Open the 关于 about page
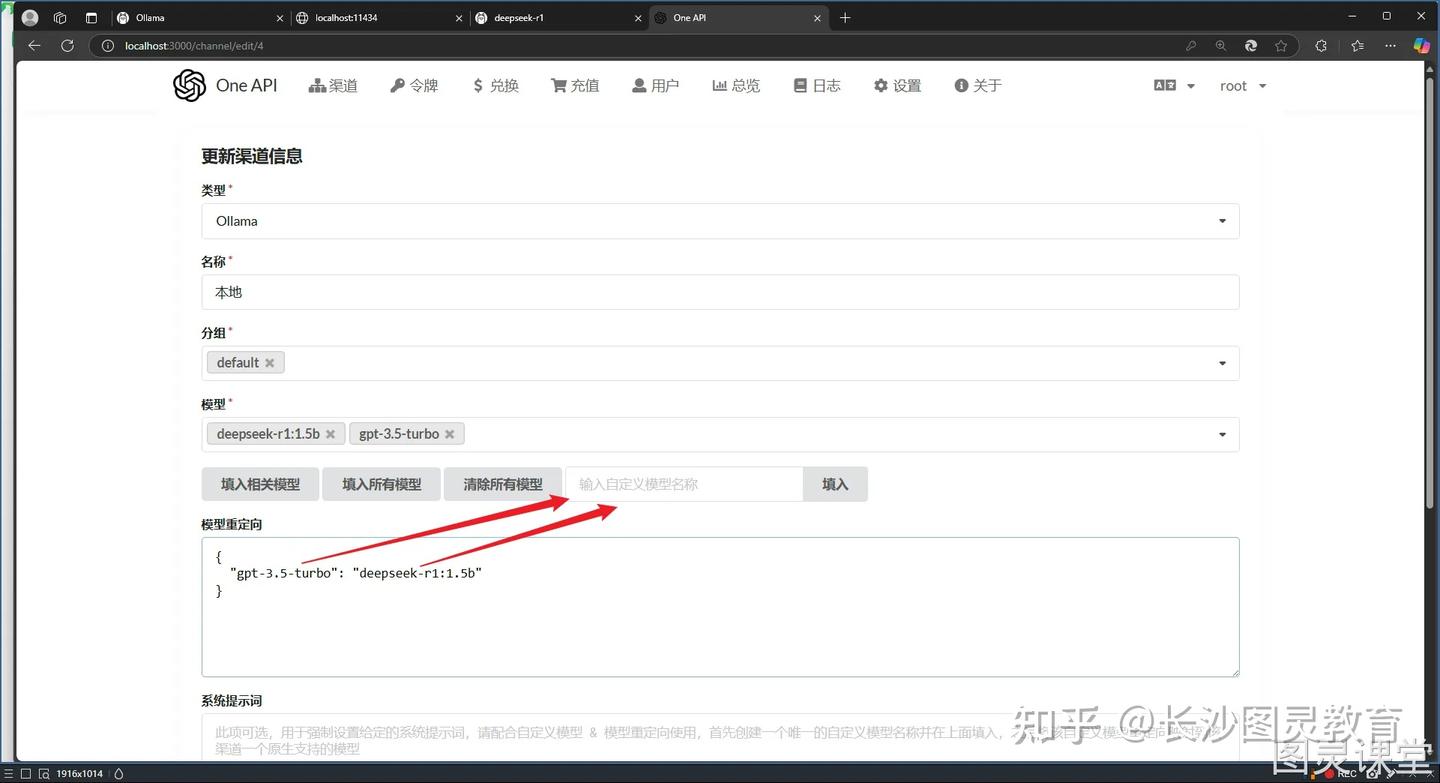Image resolution: width=1440 pixels, height=783 pixels. click(977, 85)
